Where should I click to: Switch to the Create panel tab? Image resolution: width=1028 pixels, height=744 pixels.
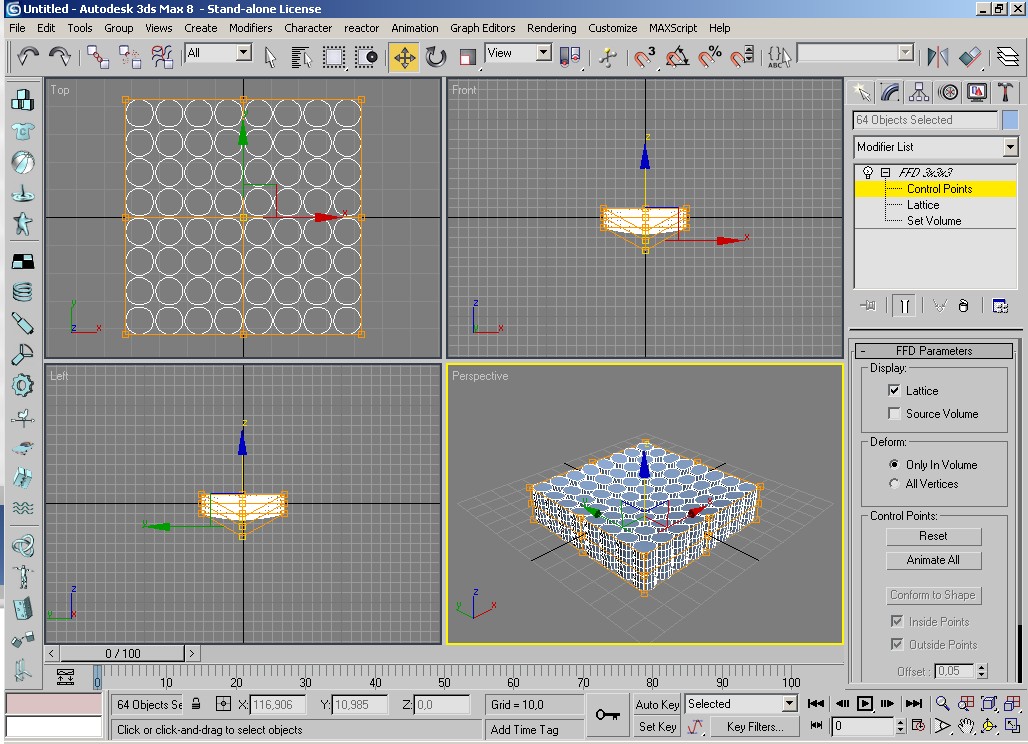(861, 92)
